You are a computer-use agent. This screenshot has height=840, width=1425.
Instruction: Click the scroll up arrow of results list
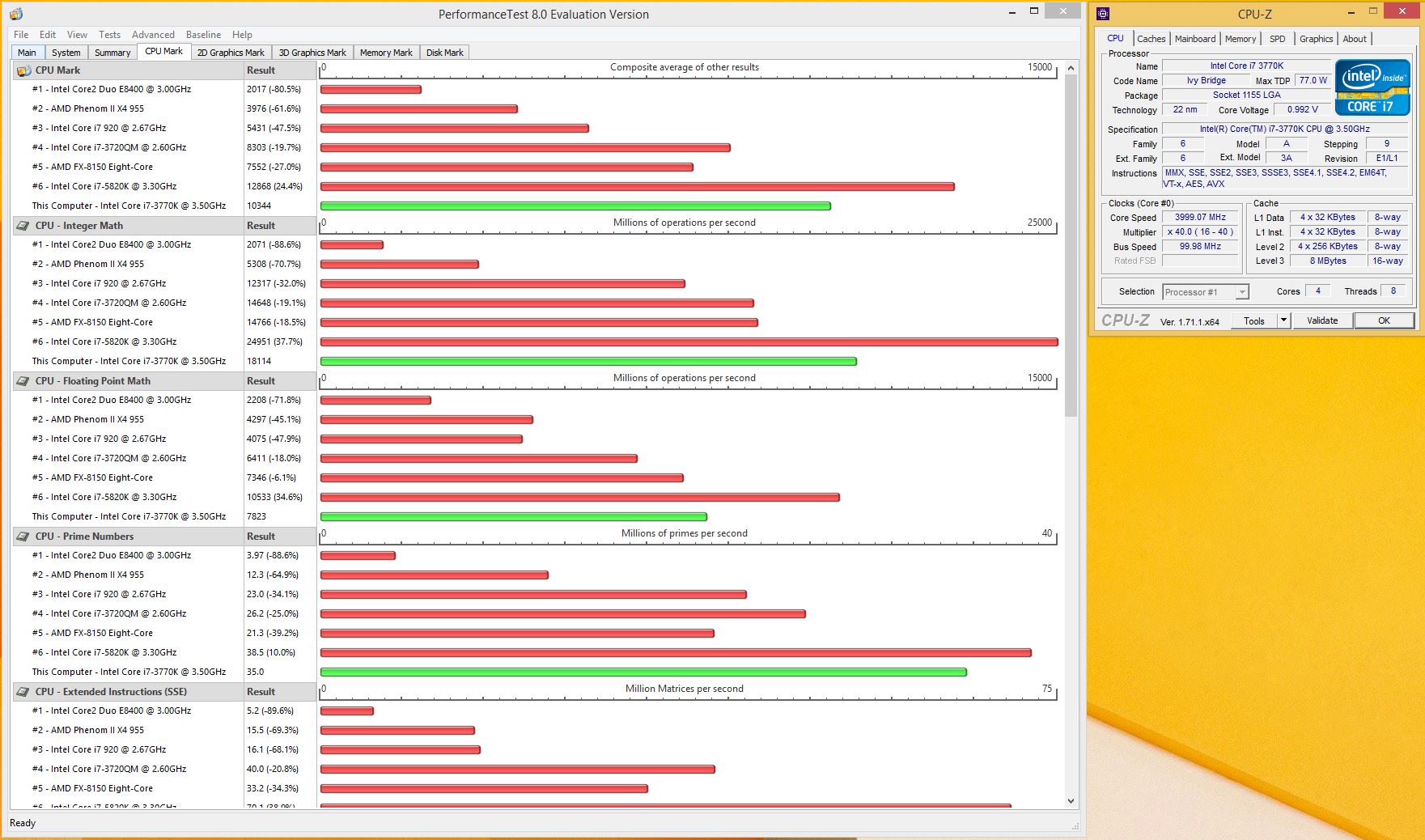pos(1071,68)
